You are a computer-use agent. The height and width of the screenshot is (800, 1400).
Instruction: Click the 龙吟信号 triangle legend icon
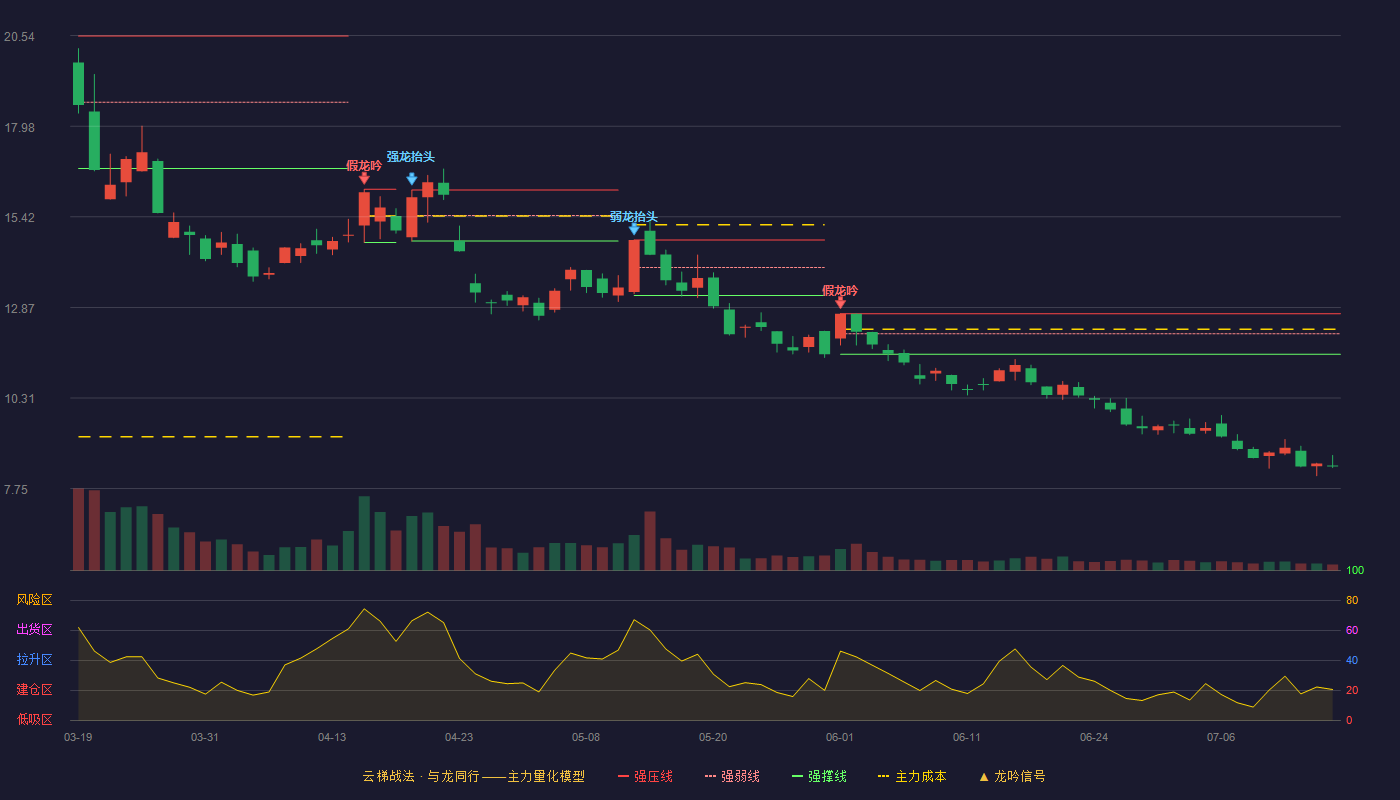[984, 776]
